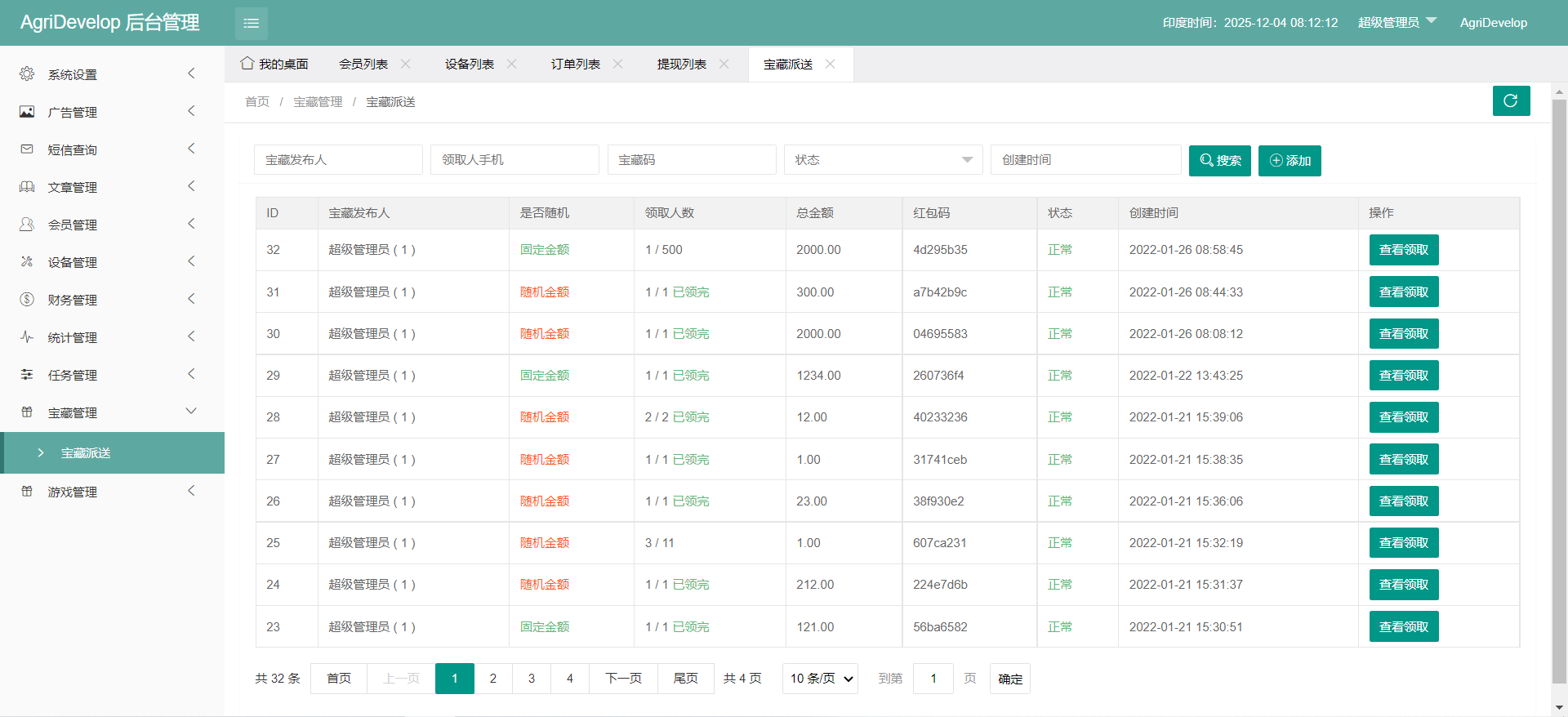The width and height of the screenshot is (1568, 717).
Task: Open the 10 条/页 page size dropdown
Action: click(820, 679)
